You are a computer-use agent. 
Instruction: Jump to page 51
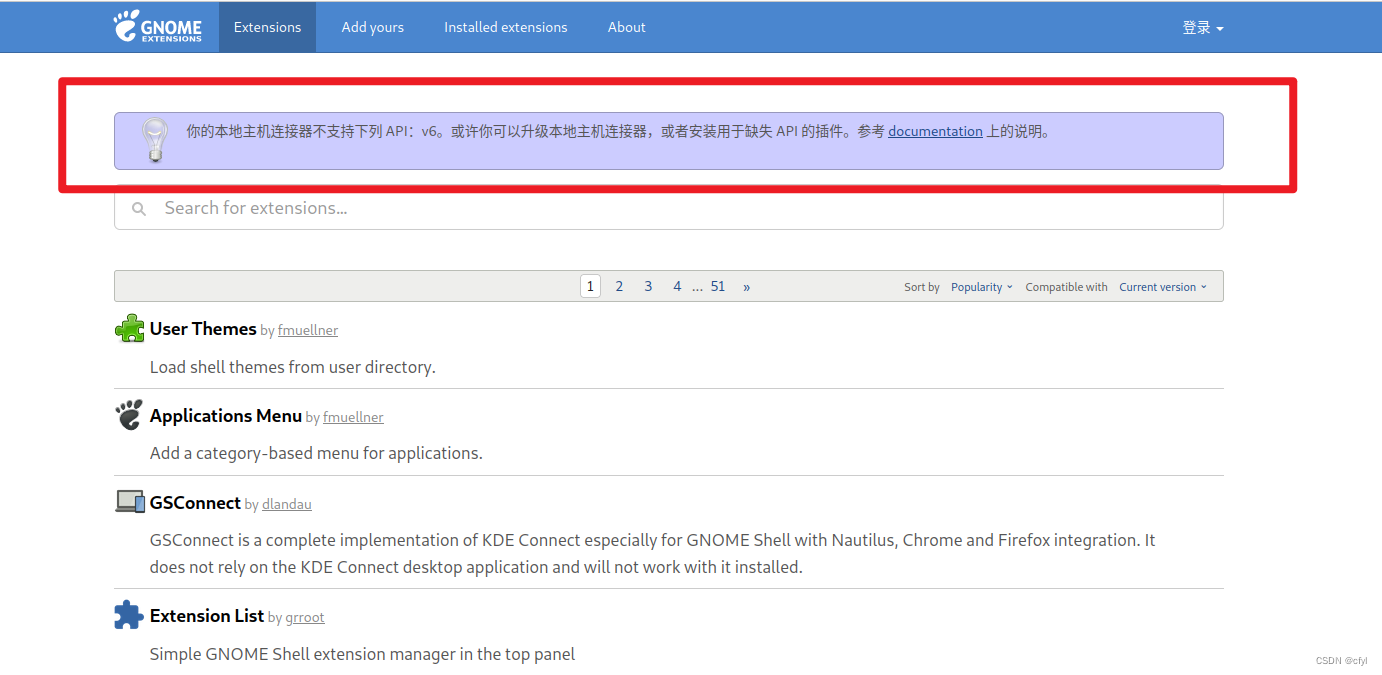click(x=718, y=286)
